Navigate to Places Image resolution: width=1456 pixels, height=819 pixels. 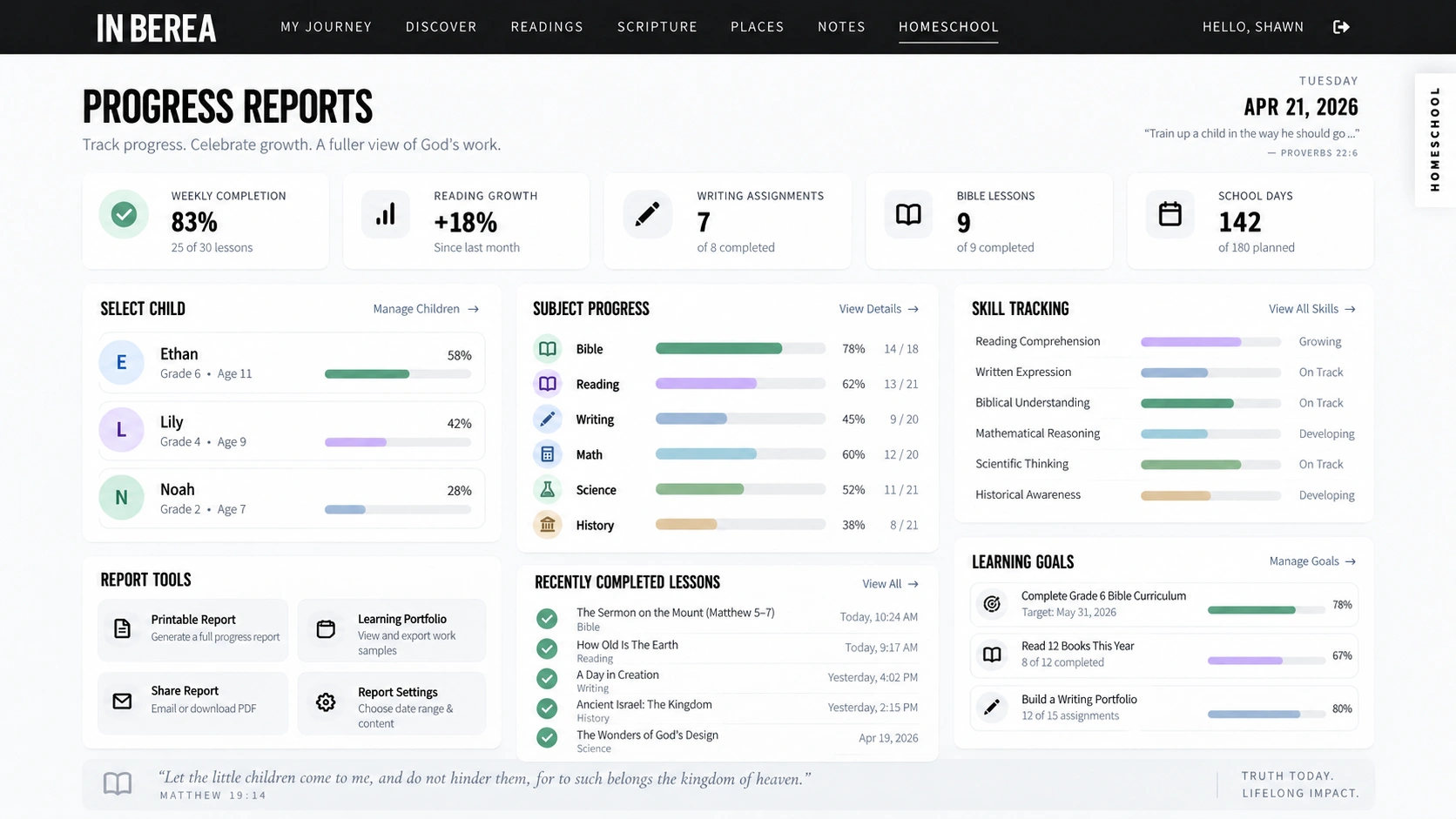(758, 27)
